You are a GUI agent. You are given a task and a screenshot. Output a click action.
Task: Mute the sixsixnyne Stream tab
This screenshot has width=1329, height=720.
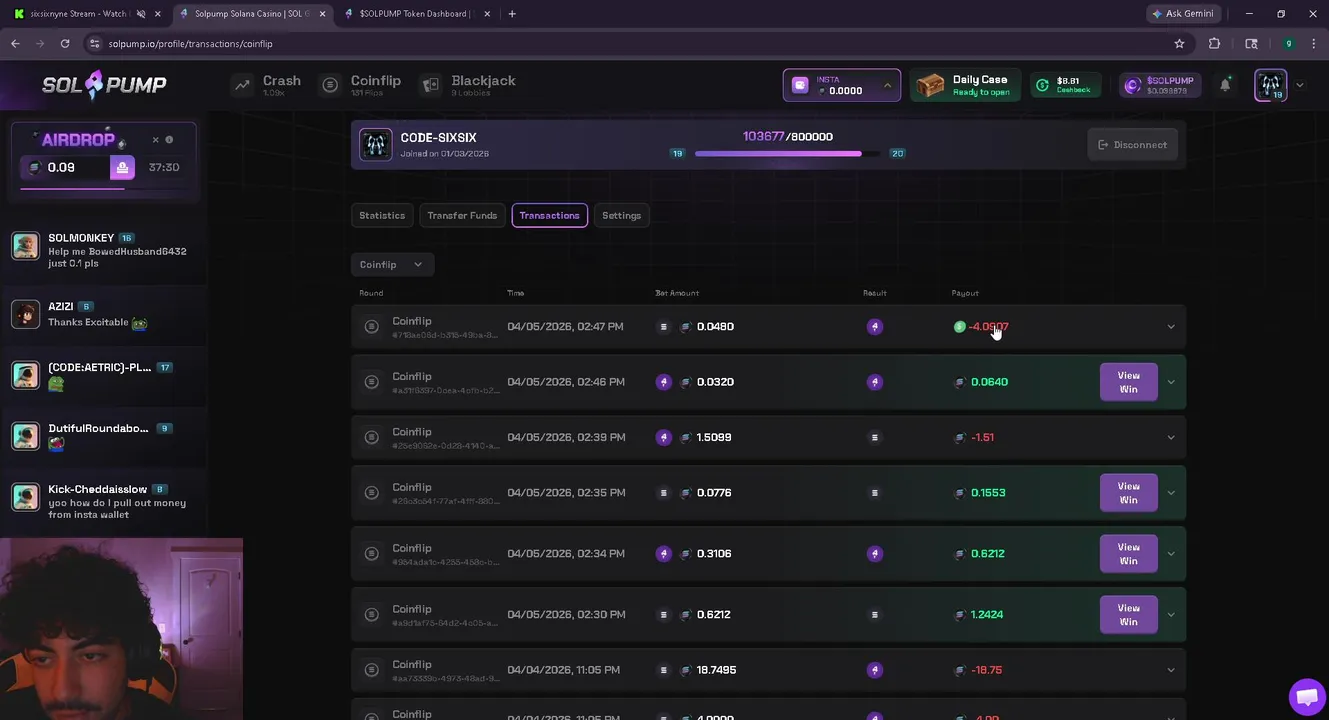pos(141,14)
